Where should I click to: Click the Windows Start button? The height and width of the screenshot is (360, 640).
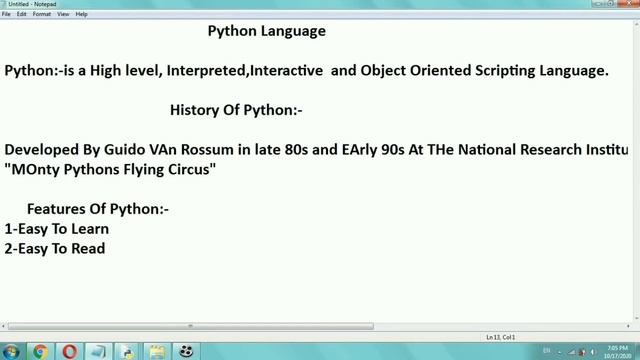pos(11,351)
